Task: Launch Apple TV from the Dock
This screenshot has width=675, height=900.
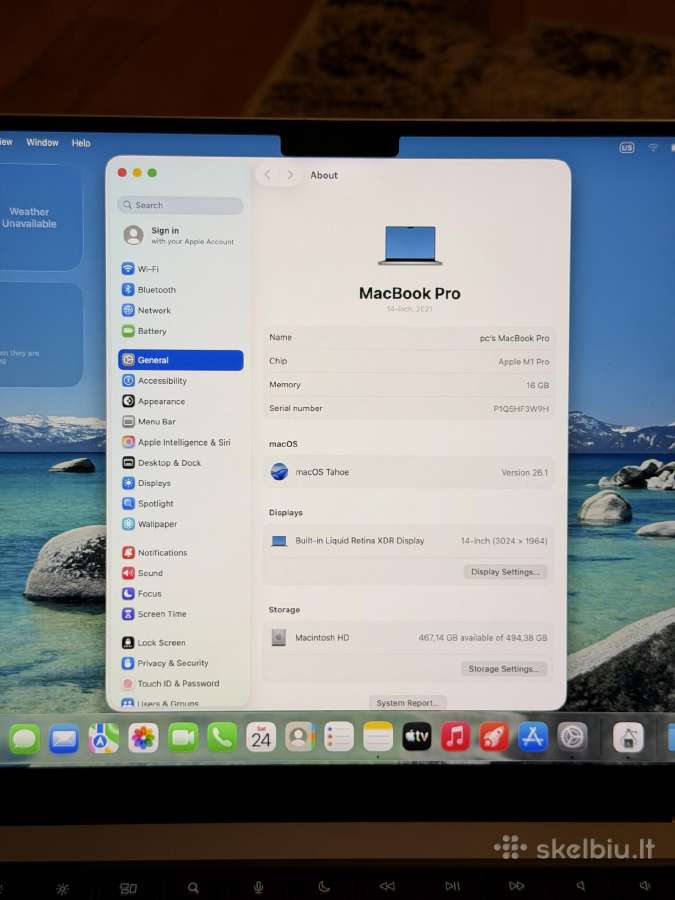Action: (417, 737)
